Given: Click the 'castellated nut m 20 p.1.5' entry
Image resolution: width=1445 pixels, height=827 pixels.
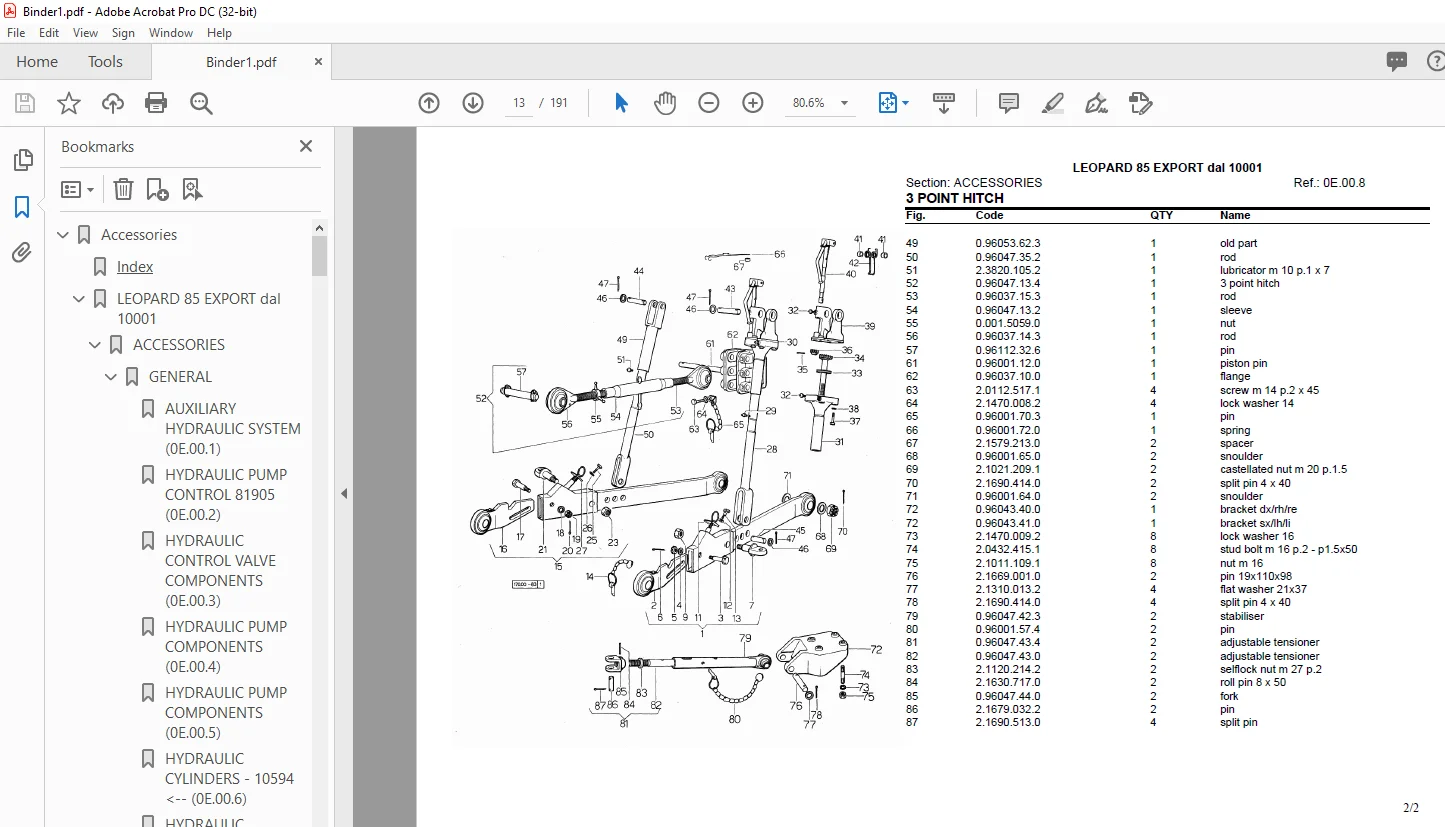Looking at the screenshot, I should tap(1284, 470).
